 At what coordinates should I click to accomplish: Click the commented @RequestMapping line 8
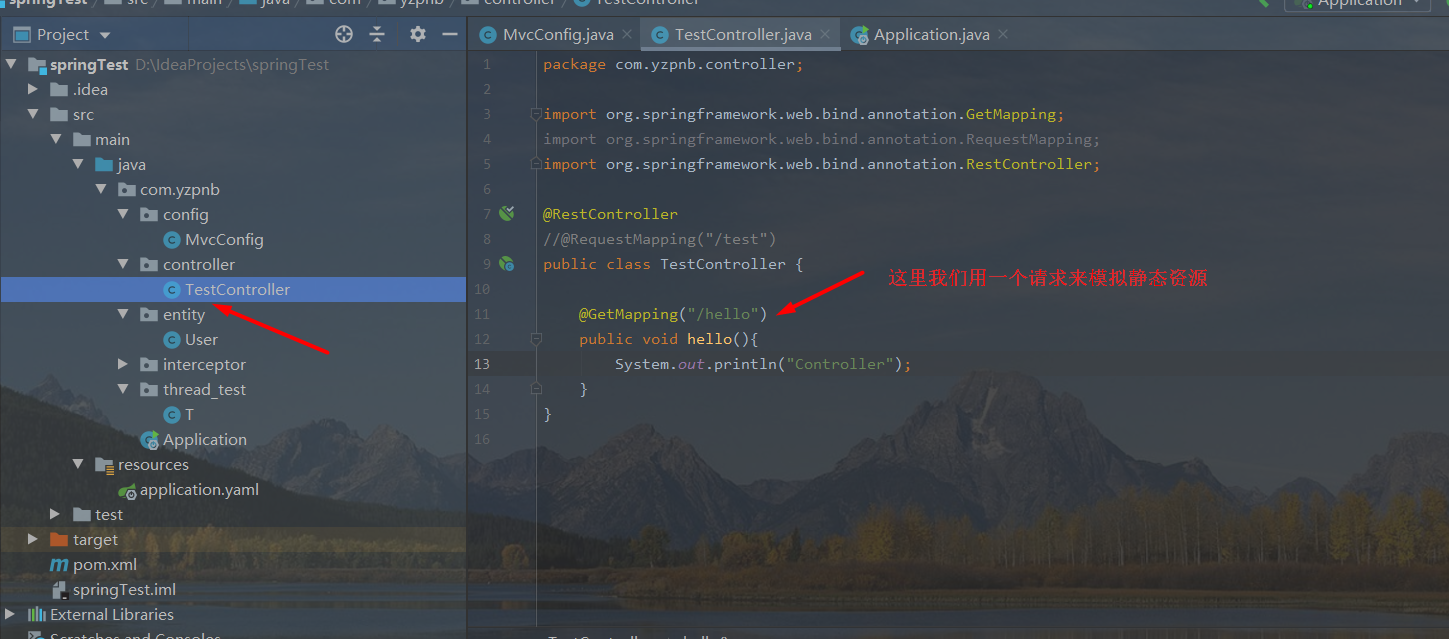tap(660, 239)
